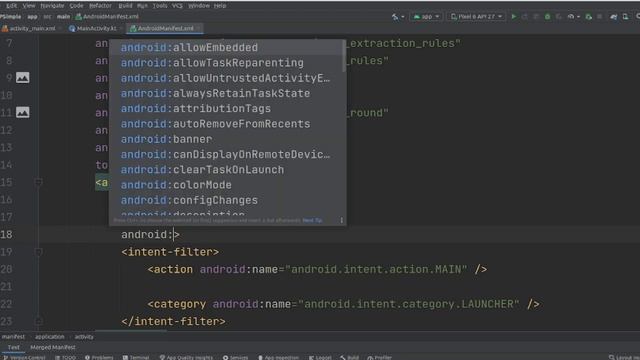Open Device Manager icon in toolbar
The width and height of the screenshot is (640, 360).
point(625,17)
